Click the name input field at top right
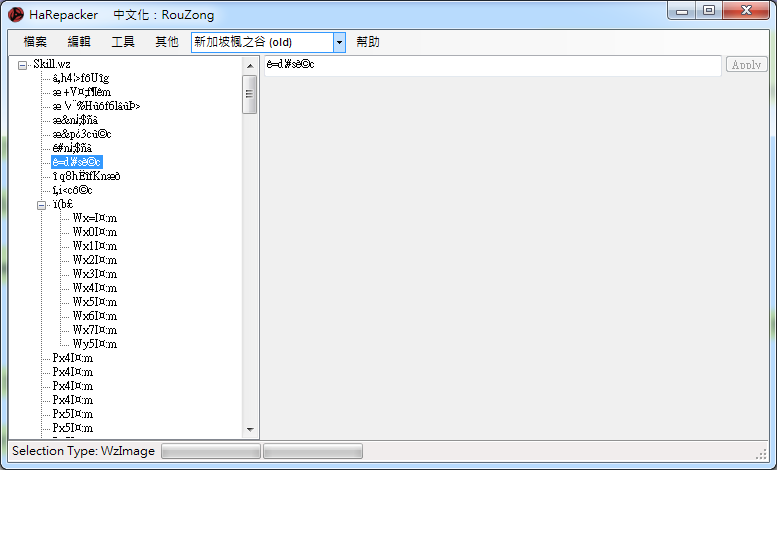 pyautogui.click(x=493, y=65)
